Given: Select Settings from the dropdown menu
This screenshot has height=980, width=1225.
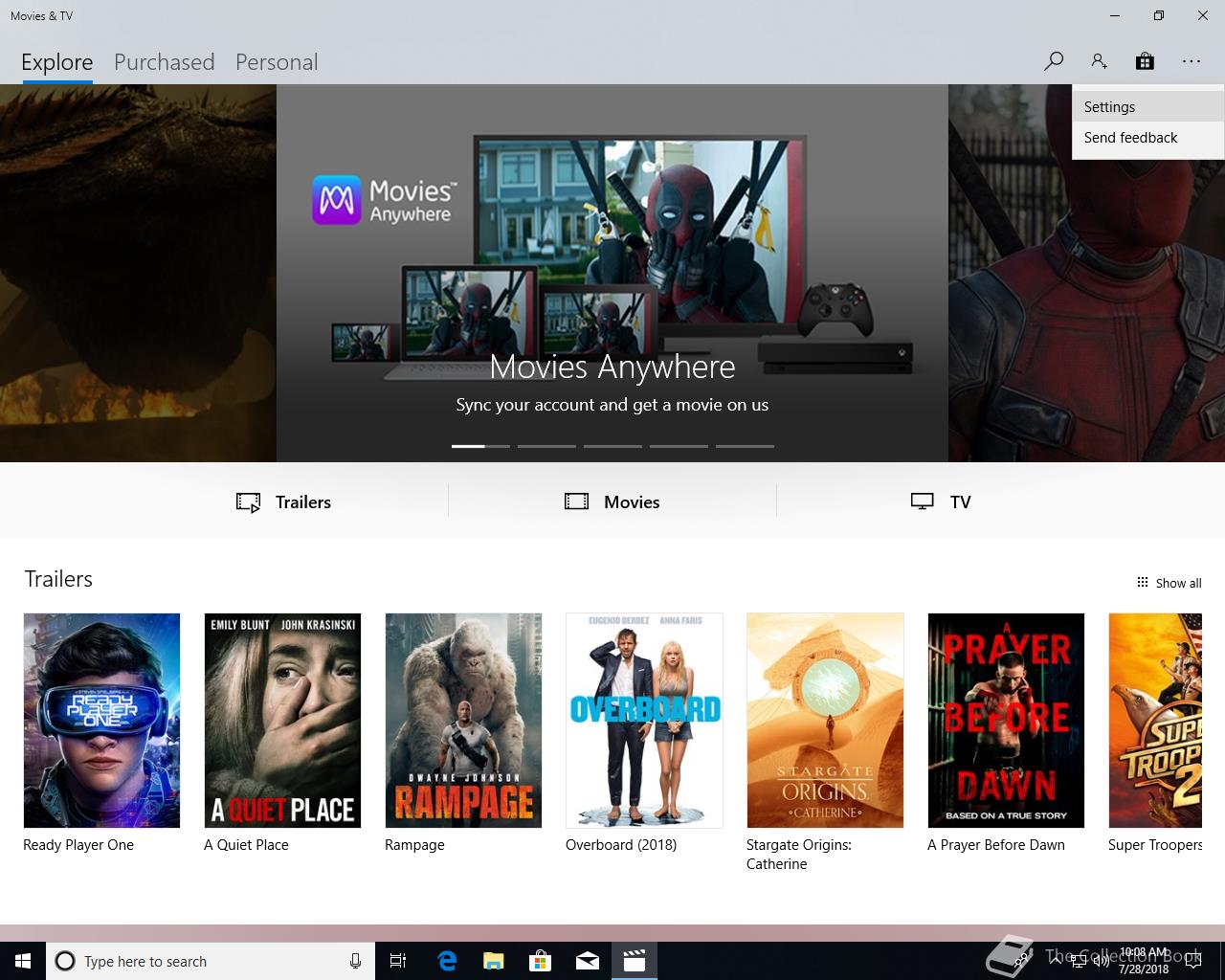Looking at the screenshot, I should click(x=1148, y=107).
